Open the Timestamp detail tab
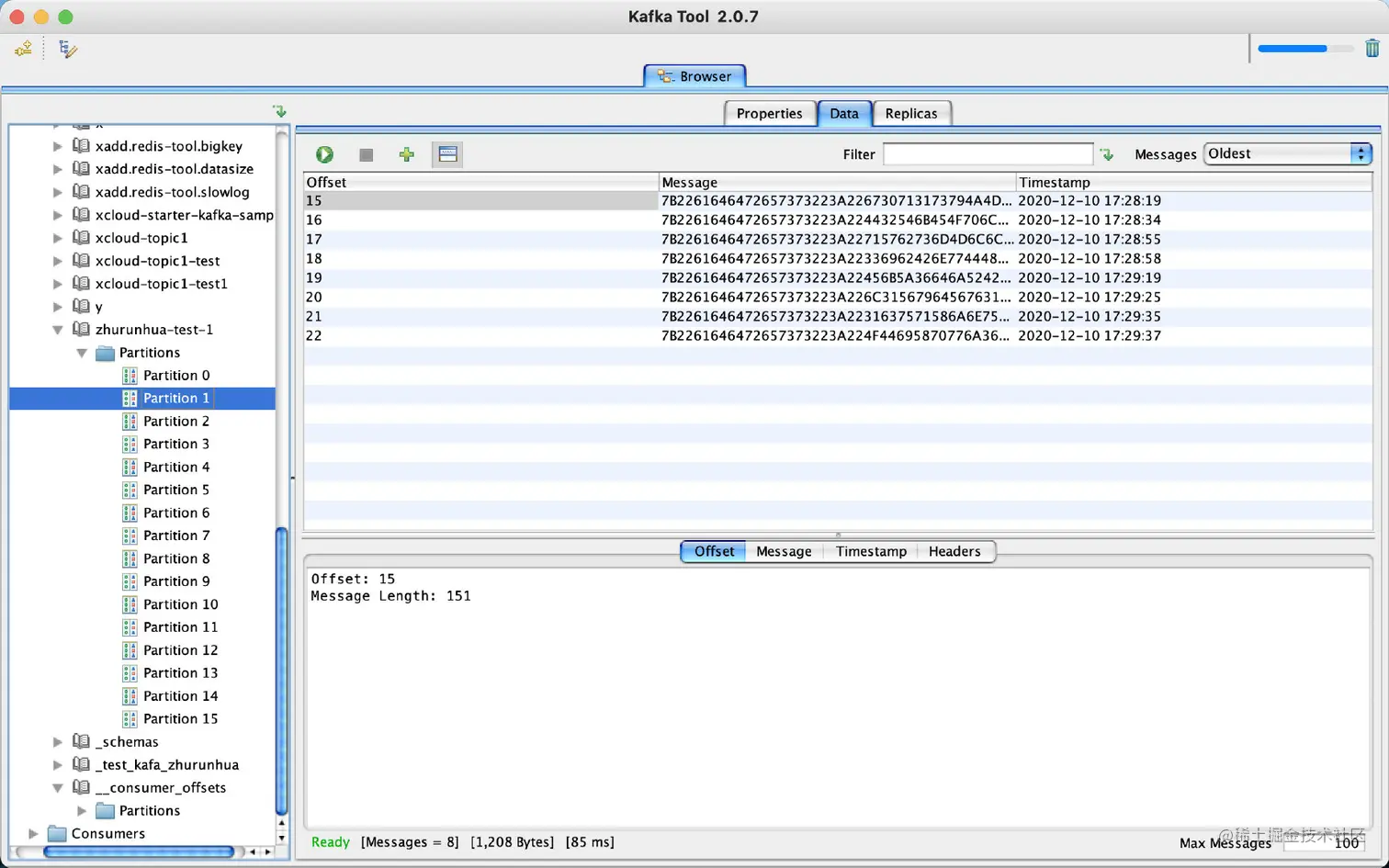Viewport: 1389px width, 868px height. click(x=871, y=551)
